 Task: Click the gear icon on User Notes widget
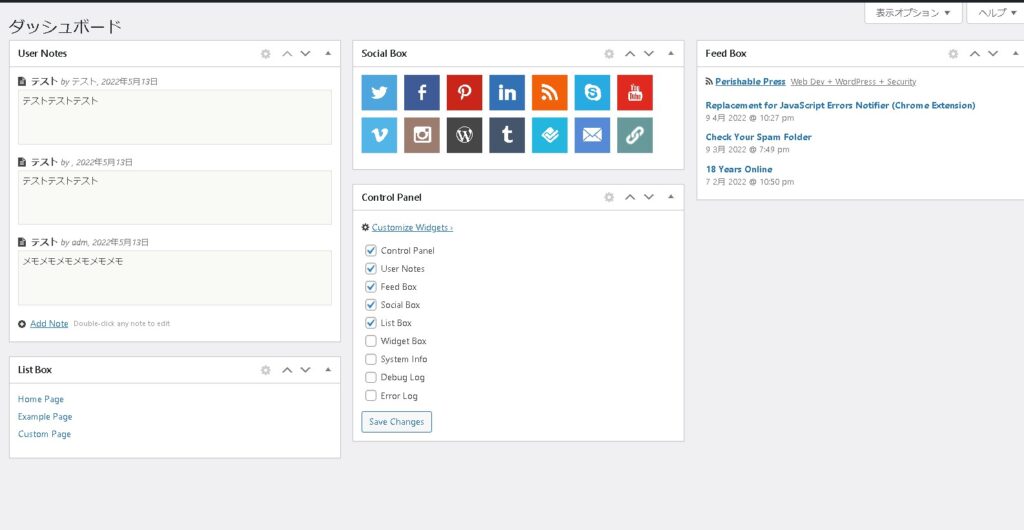pos(266,54)
